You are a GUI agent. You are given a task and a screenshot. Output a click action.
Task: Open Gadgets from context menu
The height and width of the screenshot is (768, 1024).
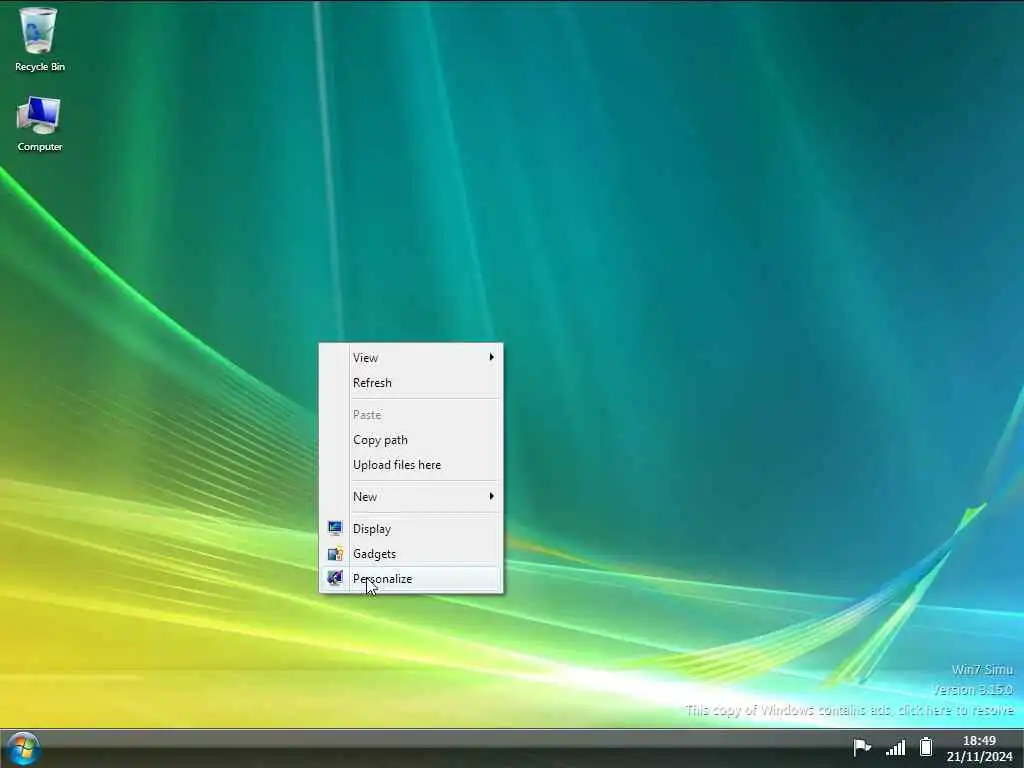pos(411,554)
